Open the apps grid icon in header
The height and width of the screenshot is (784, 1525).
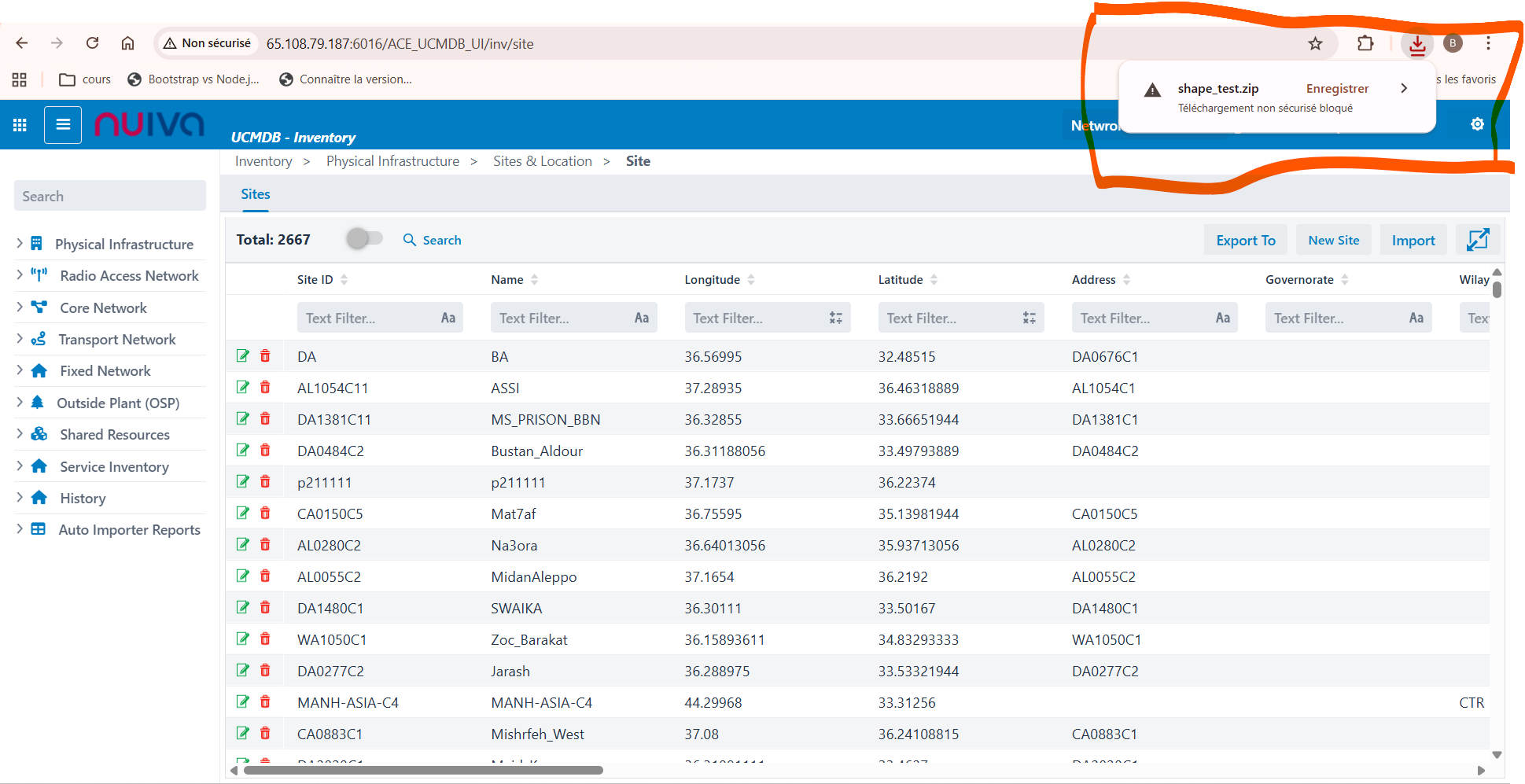point(20,125)
